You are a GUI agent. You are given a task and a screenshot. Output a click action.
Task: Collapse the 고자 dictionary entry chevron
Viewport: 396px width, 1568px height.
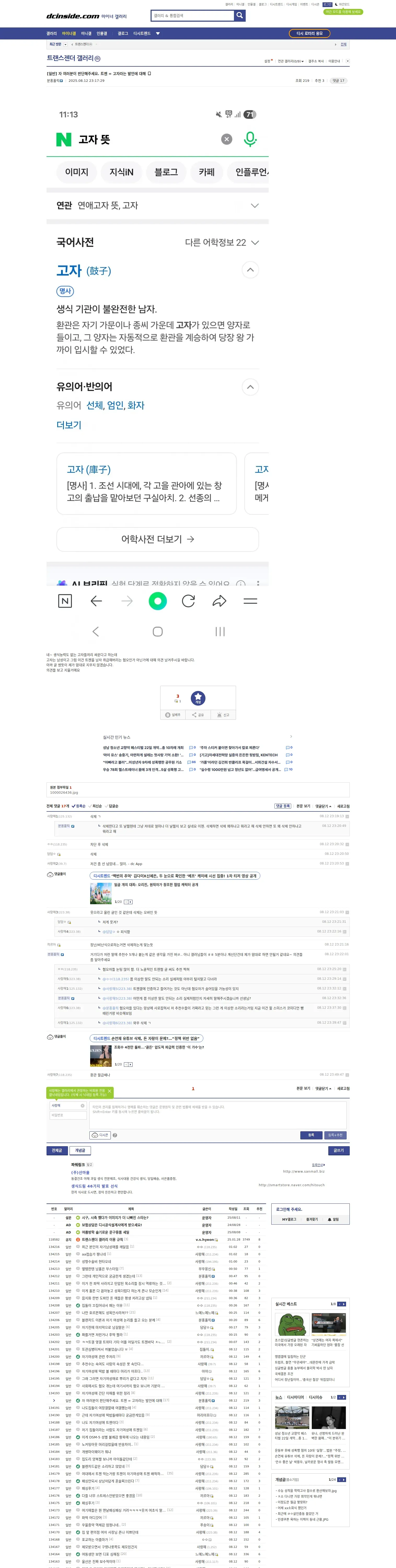(250, 270)
